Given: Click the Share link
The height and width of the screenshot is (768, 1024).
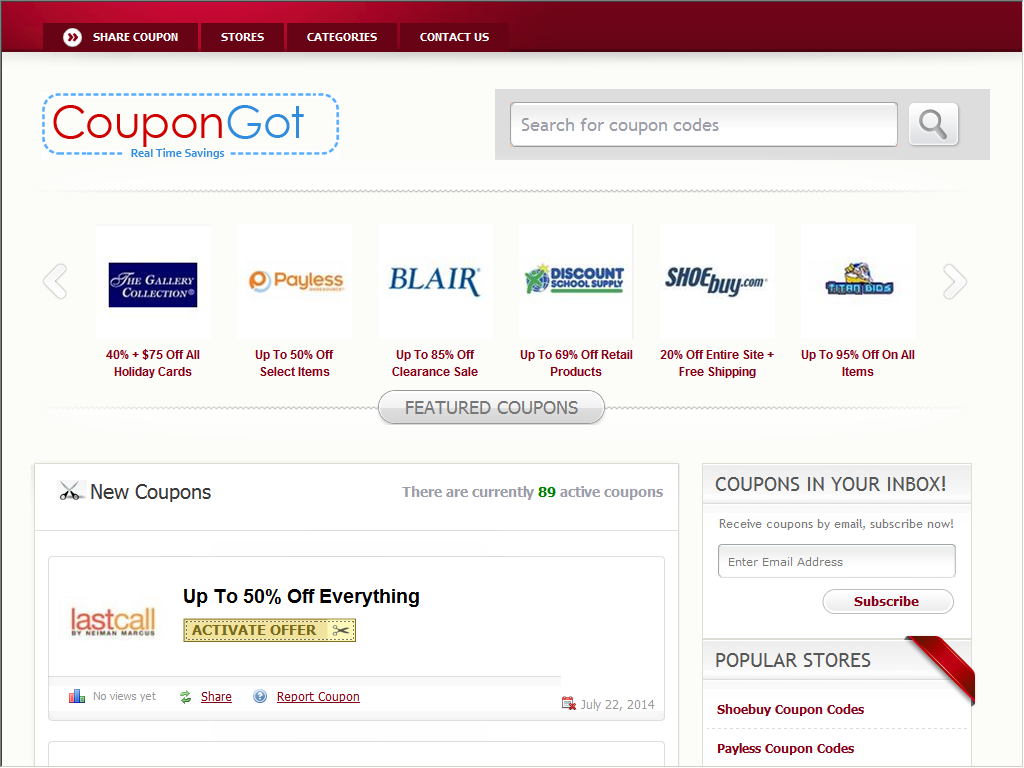Looking at the screenshot, I should point(216,697).
